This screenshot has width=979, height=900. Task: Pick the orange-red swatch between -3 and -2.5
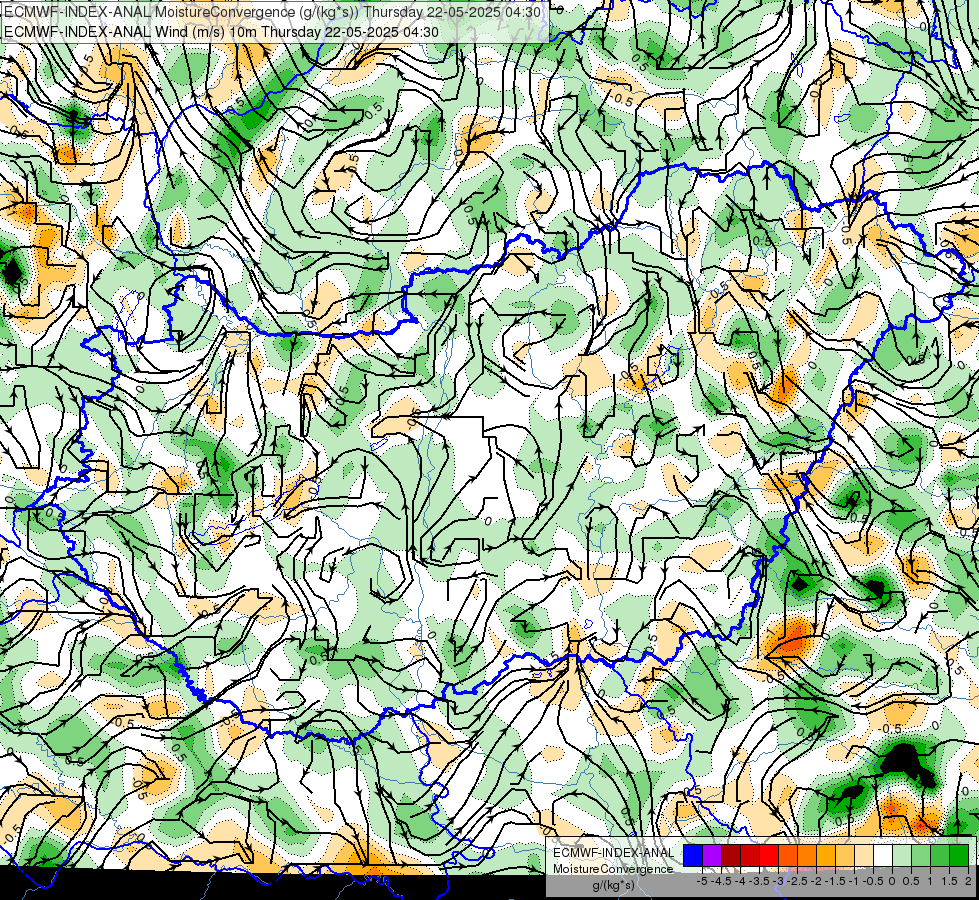click(788, 856)
